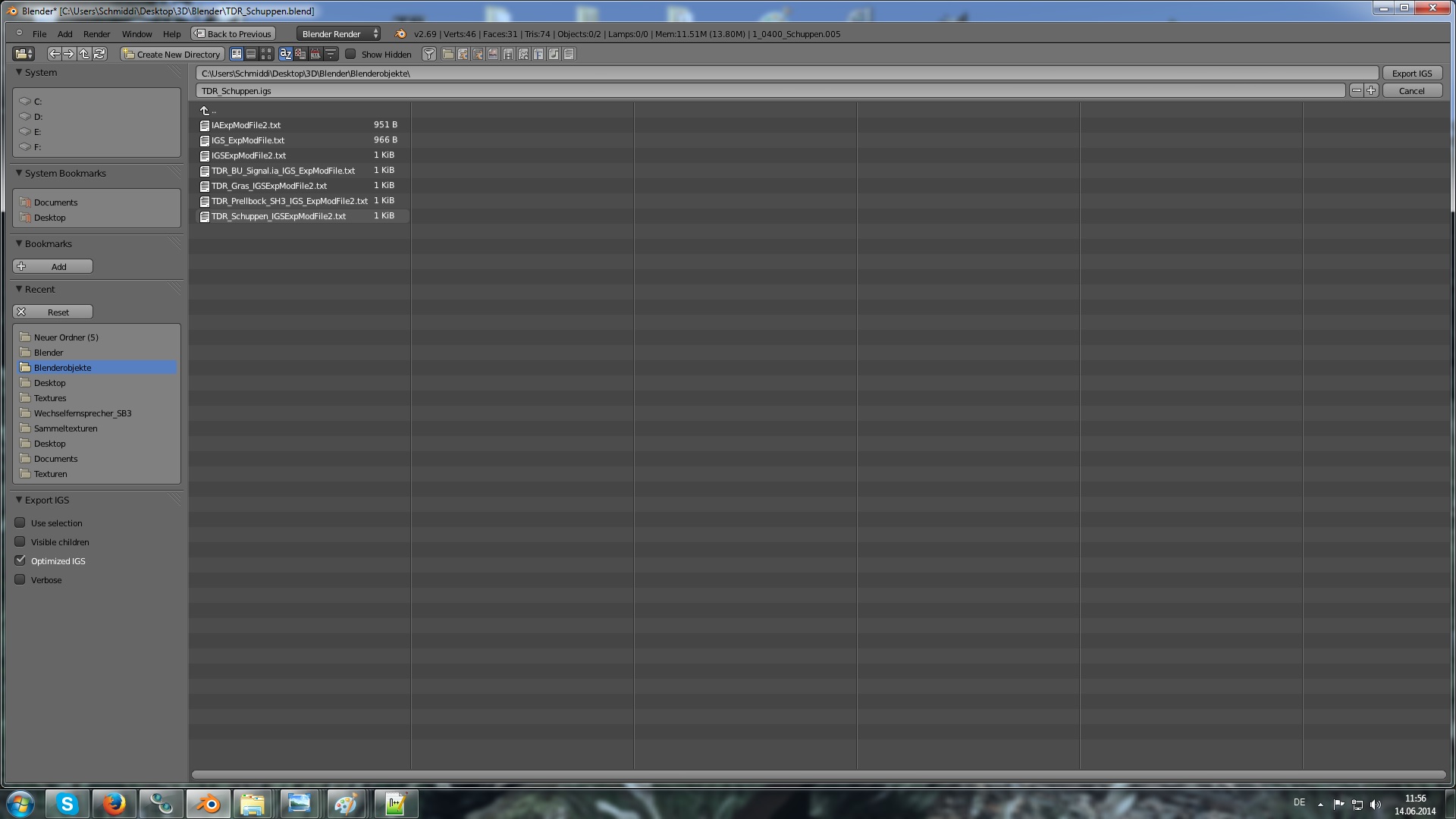Sort files by size
The height and width of the screenshot is (819, 1456).
tap(331, 54)
